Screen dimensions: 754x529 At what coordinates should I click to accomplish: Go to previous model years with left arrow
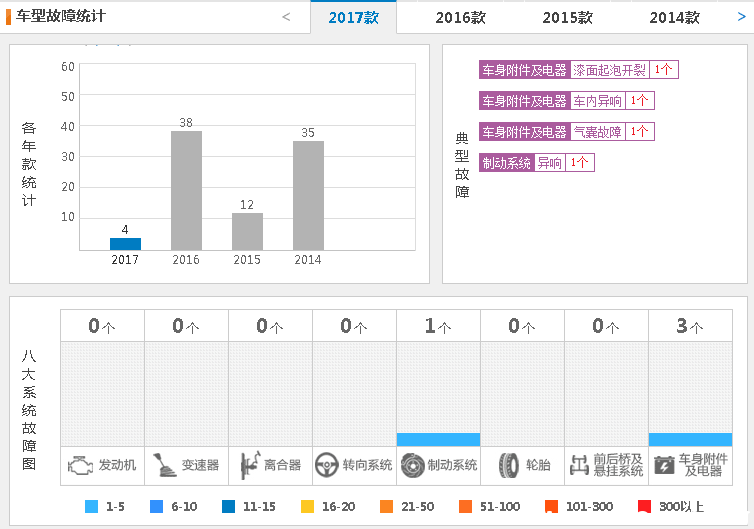click(x=286, y=17)
